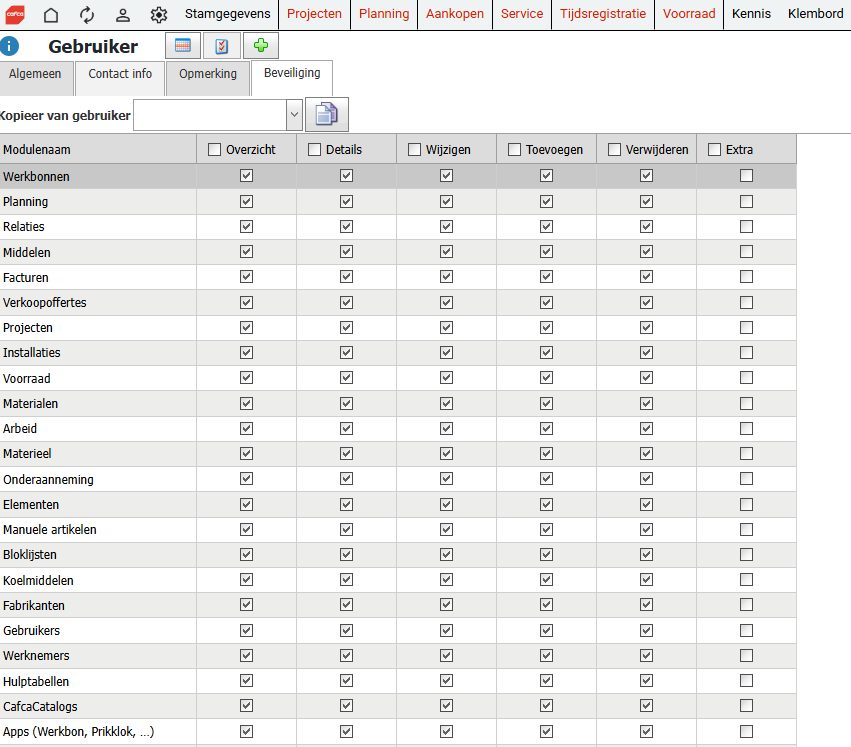Image resolution: width=851 pixels, height=747 pixels.
Task: Switch to the Opmerking tab
Action: pyautogui.click(x=208, y=78)
